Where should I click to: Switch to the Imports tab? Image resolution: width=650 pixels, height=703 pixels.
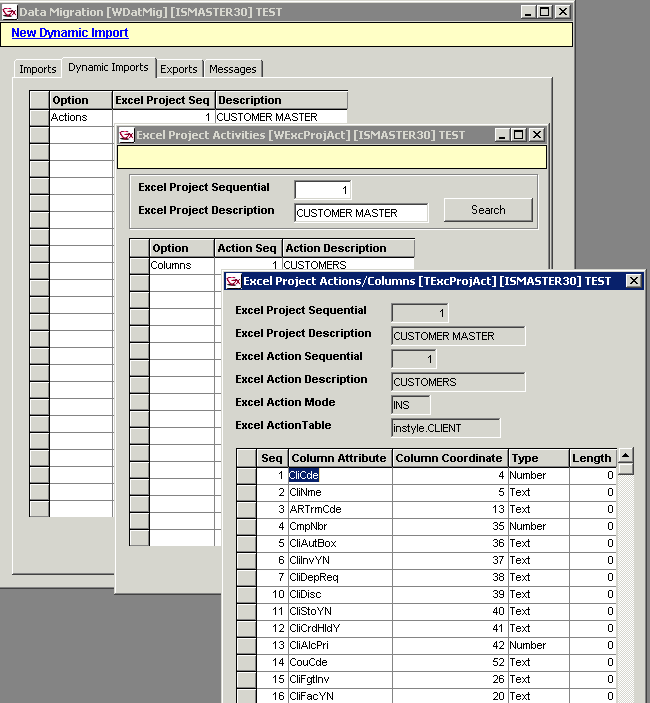(38, 69)
